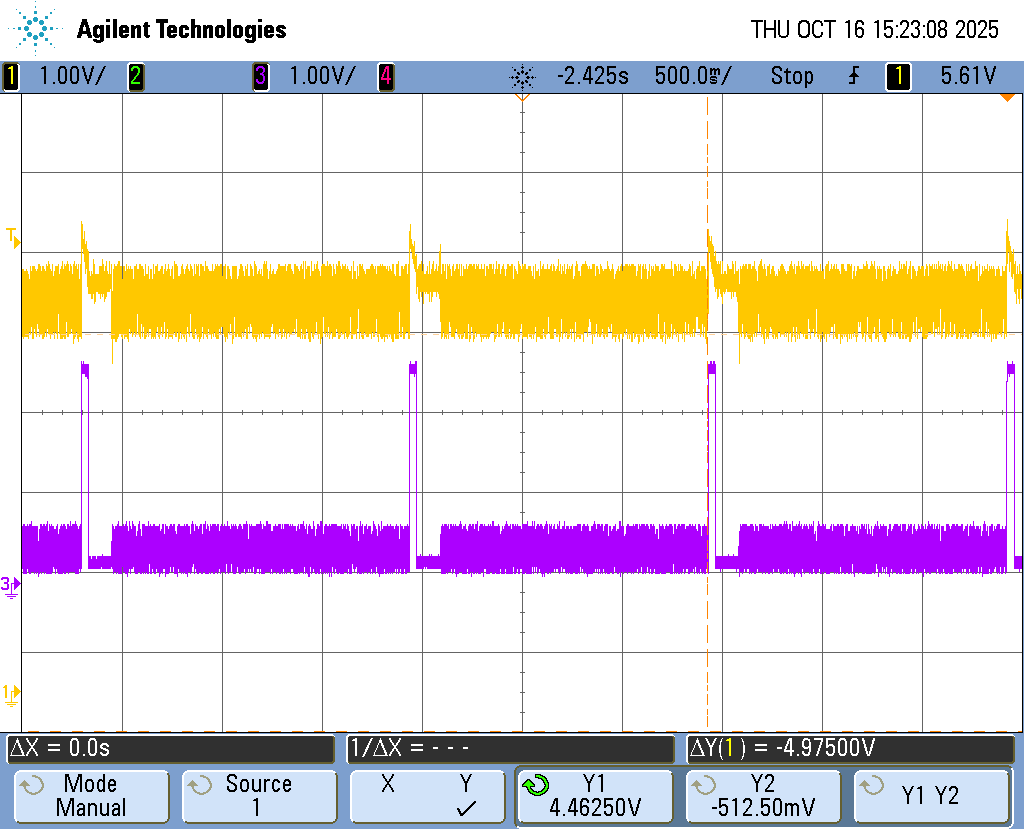The image size is (1024, 829).
Task: Click the 'ΔY(1) = -4.97500V' readout
Action: (x=850, y=749)
